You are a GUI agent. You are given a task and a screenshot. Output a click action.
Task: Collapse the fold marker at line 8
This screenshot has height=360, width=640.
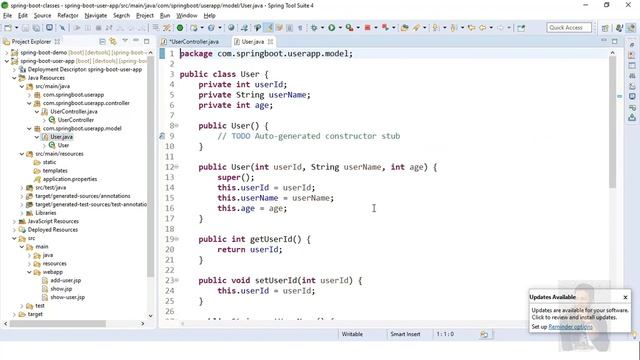pyautogui.click(x=177, y=126)
